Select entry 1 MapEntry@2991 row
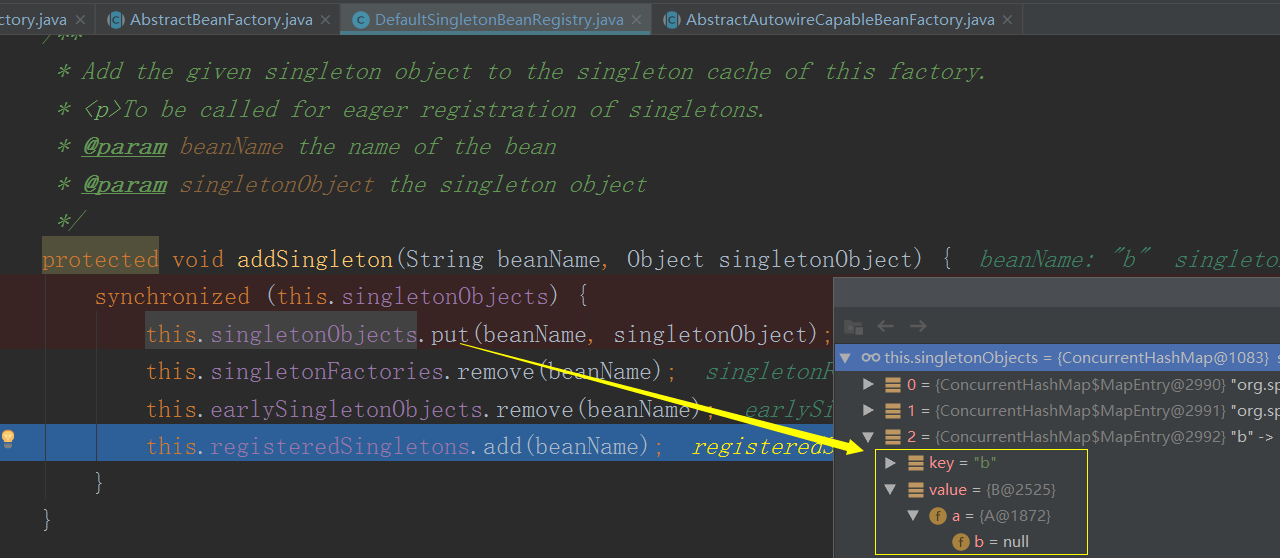The height and width of the screenshot is (558, 1280). click(x=1057, y=410)
